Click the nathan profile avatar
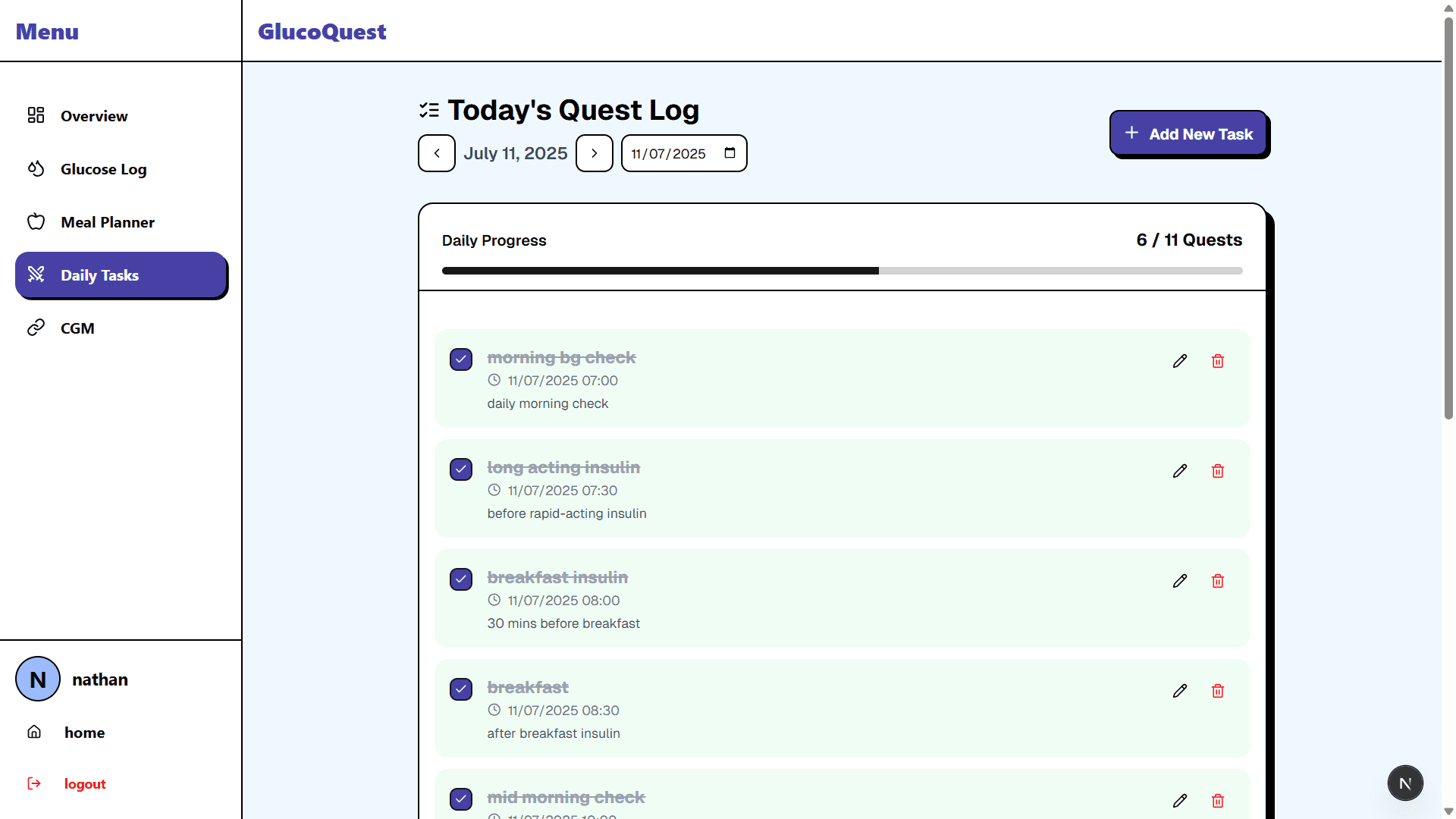 [x=37, y=679]
